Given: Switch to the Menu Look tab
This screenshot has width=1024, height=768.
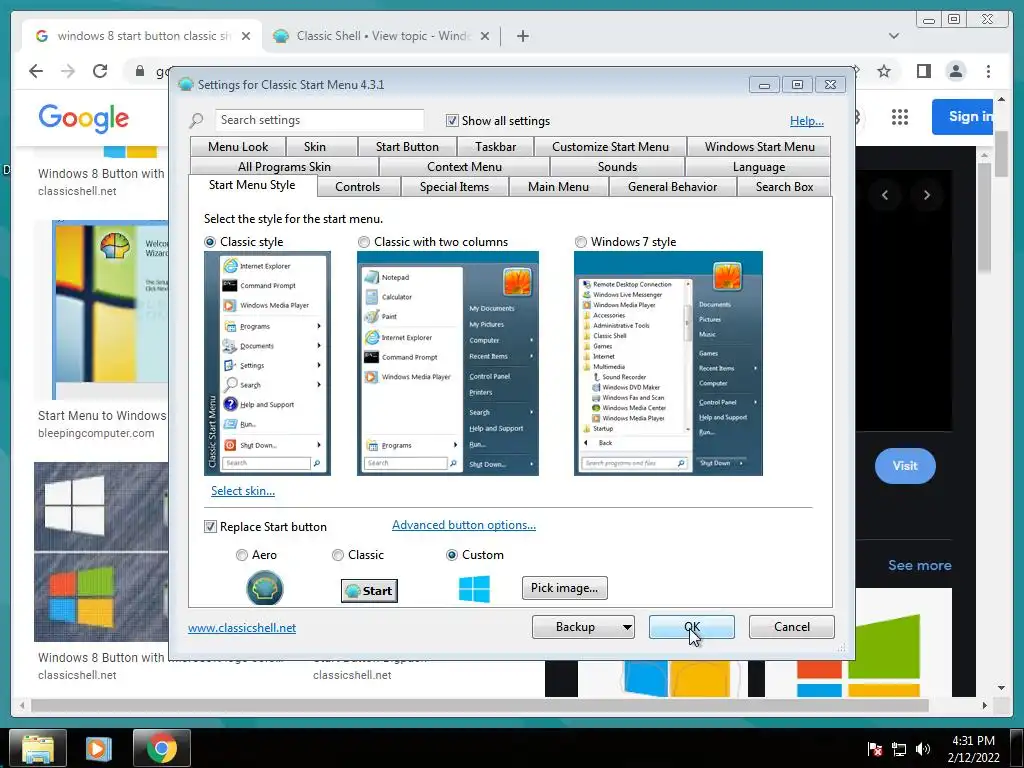Looking at the screenshot, I should coord(238,146).
